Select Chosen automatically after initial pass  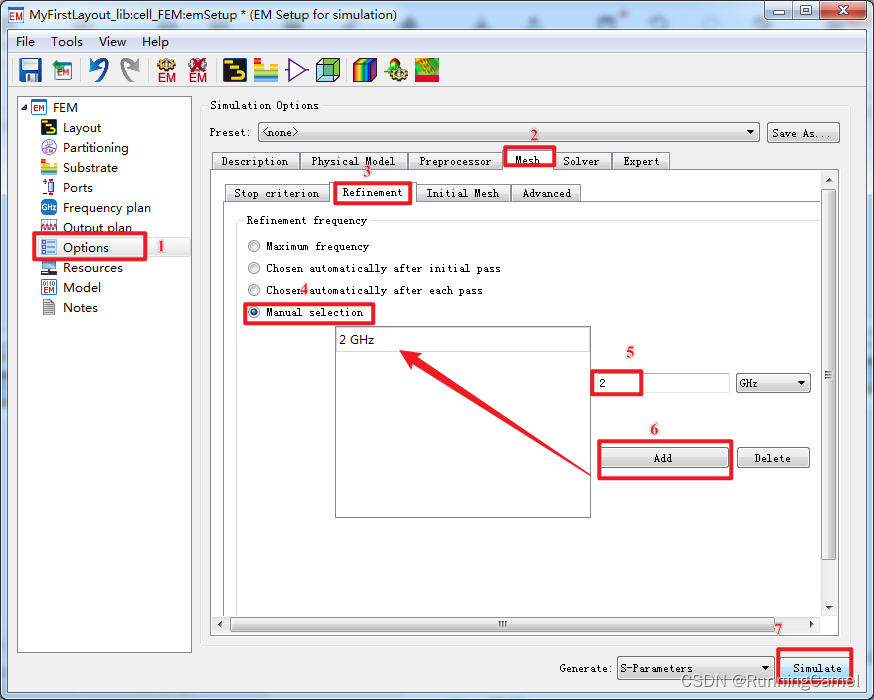pos(254,268)
